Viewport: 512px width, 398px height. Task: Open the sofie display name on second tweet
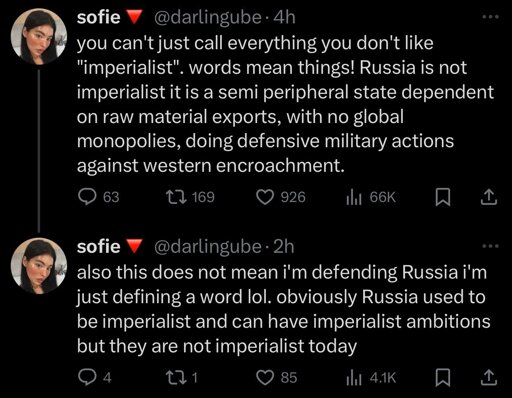click(99, 247)
